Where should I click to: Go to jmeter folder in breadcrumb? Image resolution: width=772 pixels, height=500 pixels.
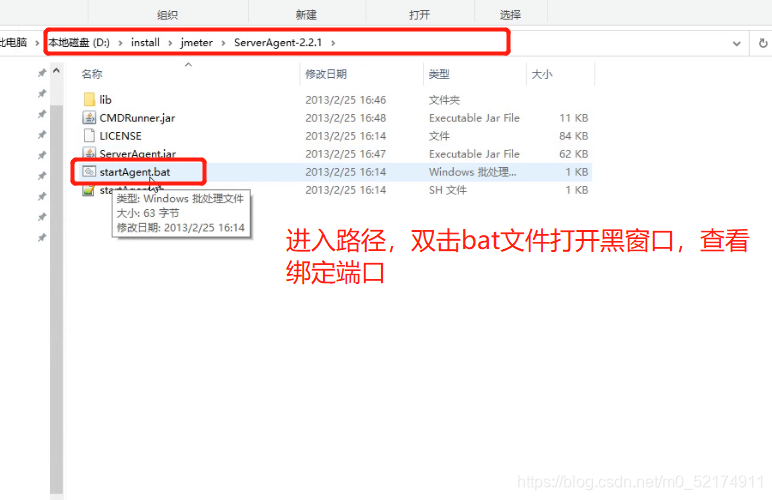pyautogui.click(x=196, y=42)
